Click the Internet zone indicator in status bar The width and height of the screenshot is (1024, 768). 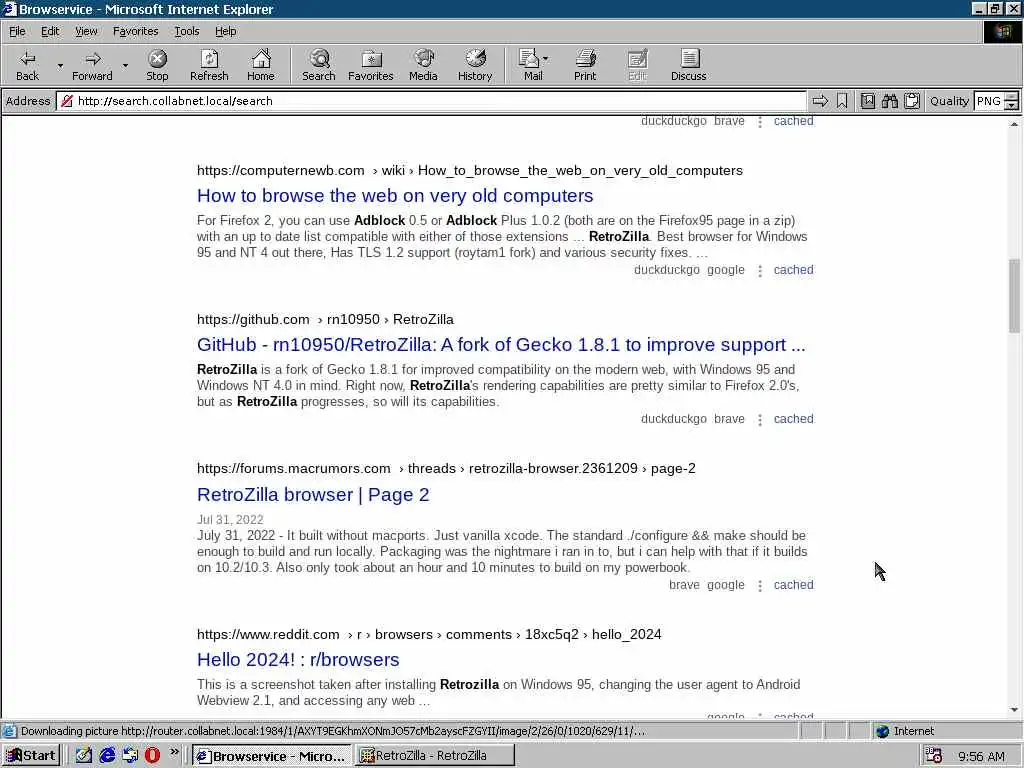(906, 731)
